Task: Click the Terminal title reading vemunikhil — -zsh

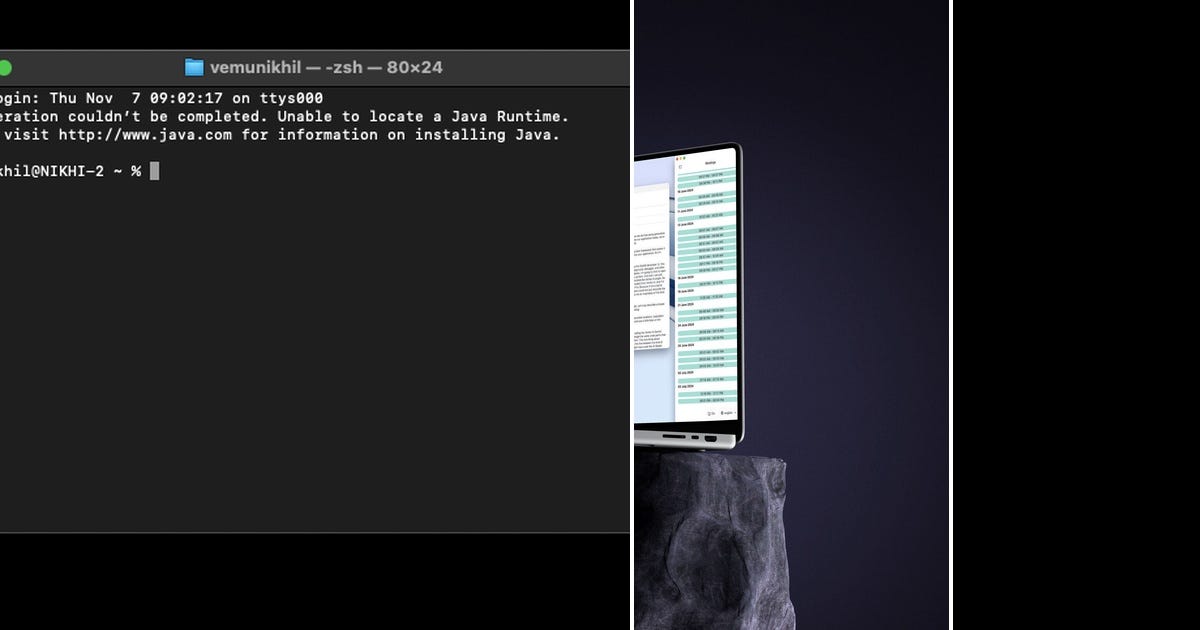Action: click(320, 67)
